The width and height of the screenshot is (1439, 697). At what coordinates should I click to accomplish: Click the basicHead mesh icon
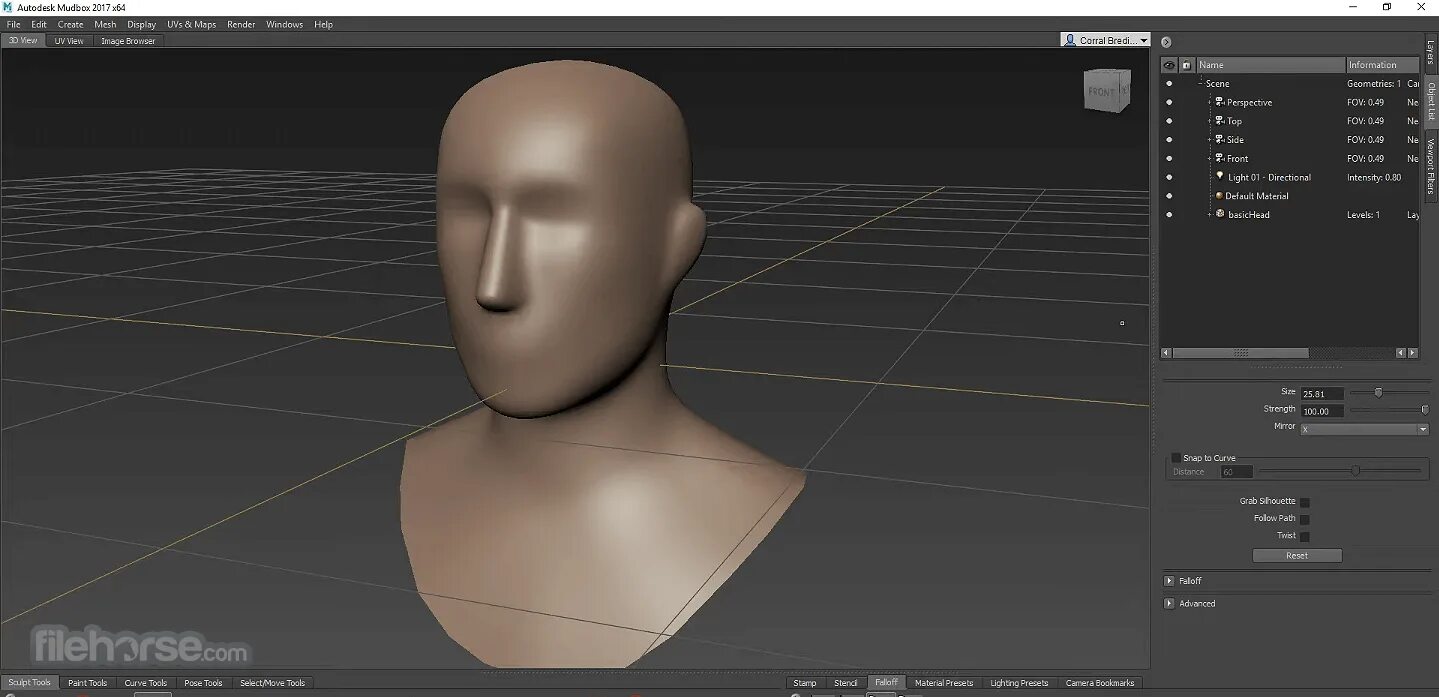click(x=1220, y=214)
